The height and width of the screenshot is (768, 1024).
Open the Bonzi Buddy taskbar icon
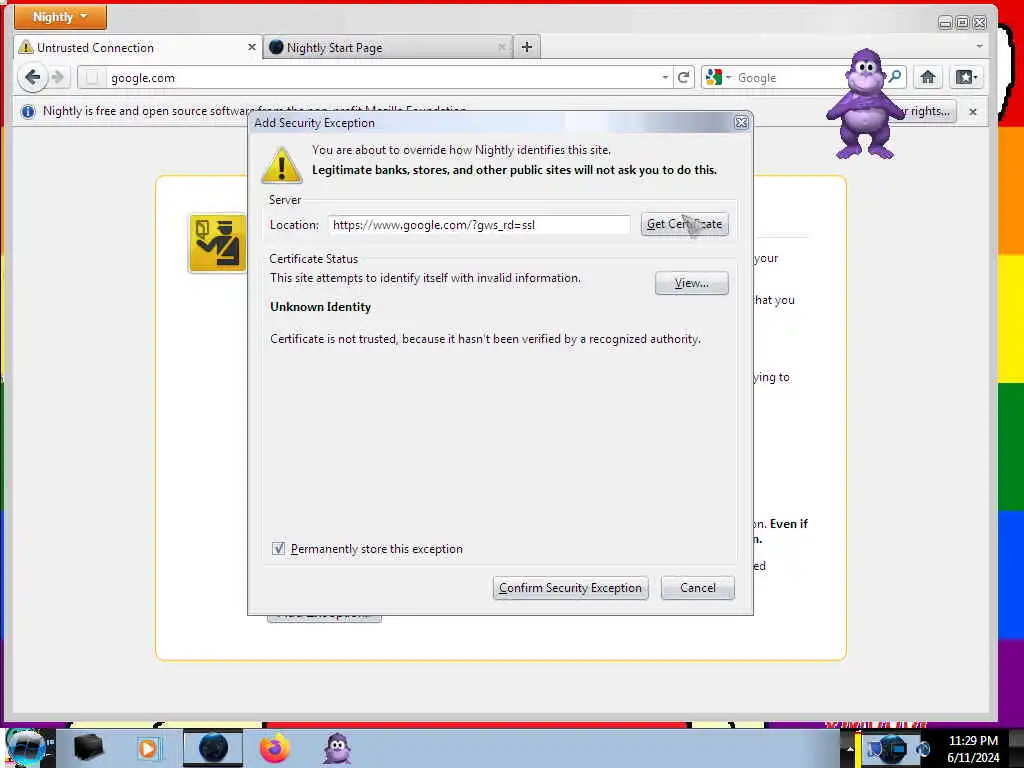pyautogui.click(x=337, y=748)
